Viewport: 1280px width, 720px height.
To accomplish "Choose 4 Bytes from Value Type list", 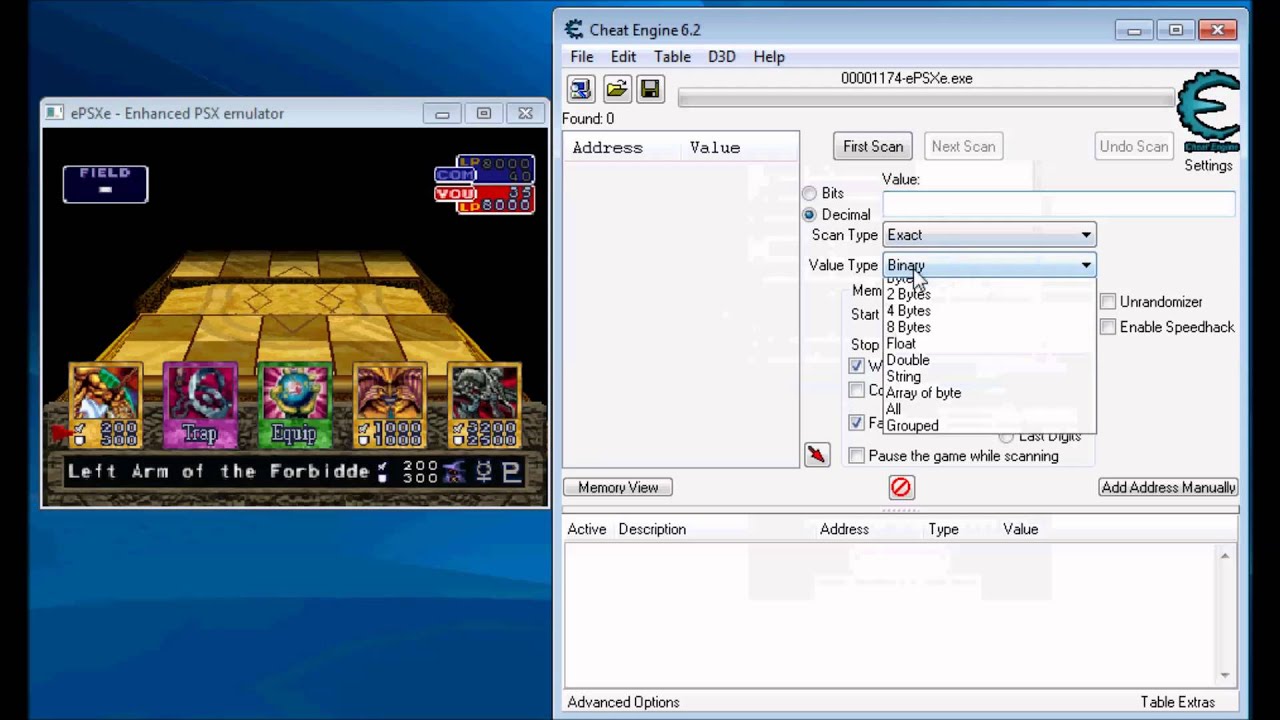I will (x=989, y=311).
